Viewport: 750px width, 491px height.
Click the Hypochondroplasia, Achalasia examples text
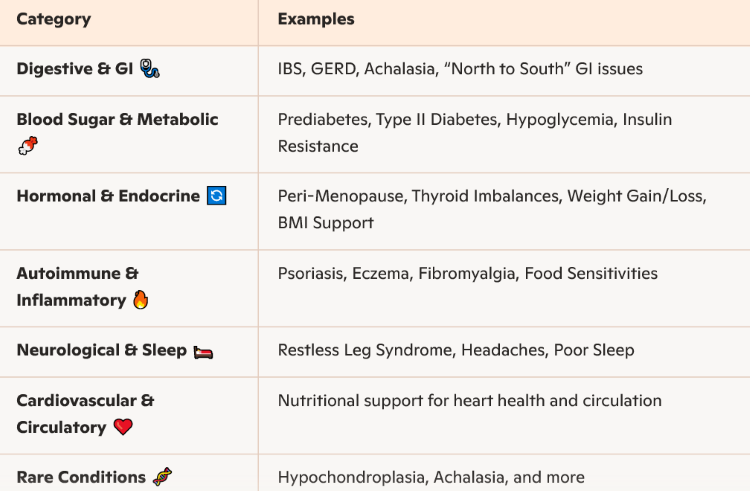pos(431,477)
